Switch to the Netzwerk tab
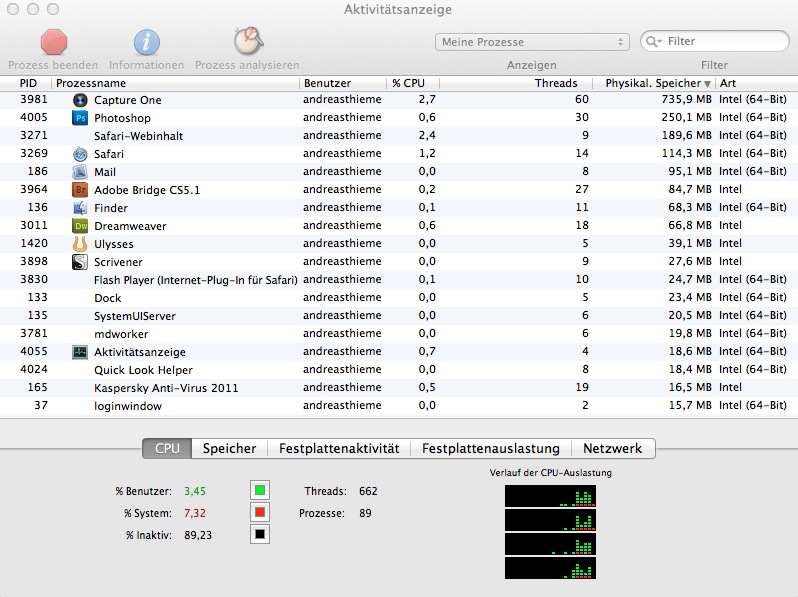The image size is (798, 597). point(613,448)
